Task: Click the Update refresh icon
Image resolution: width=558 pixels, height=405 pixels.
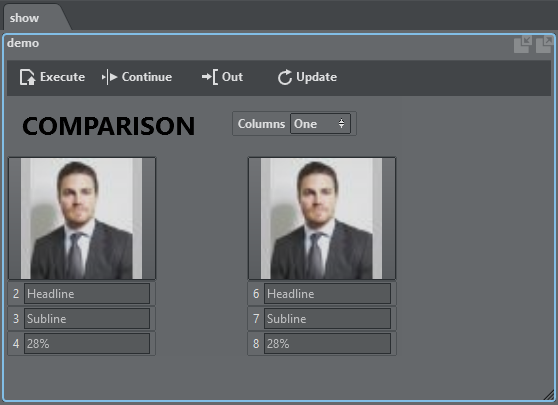Action: [x=285, y=77]
